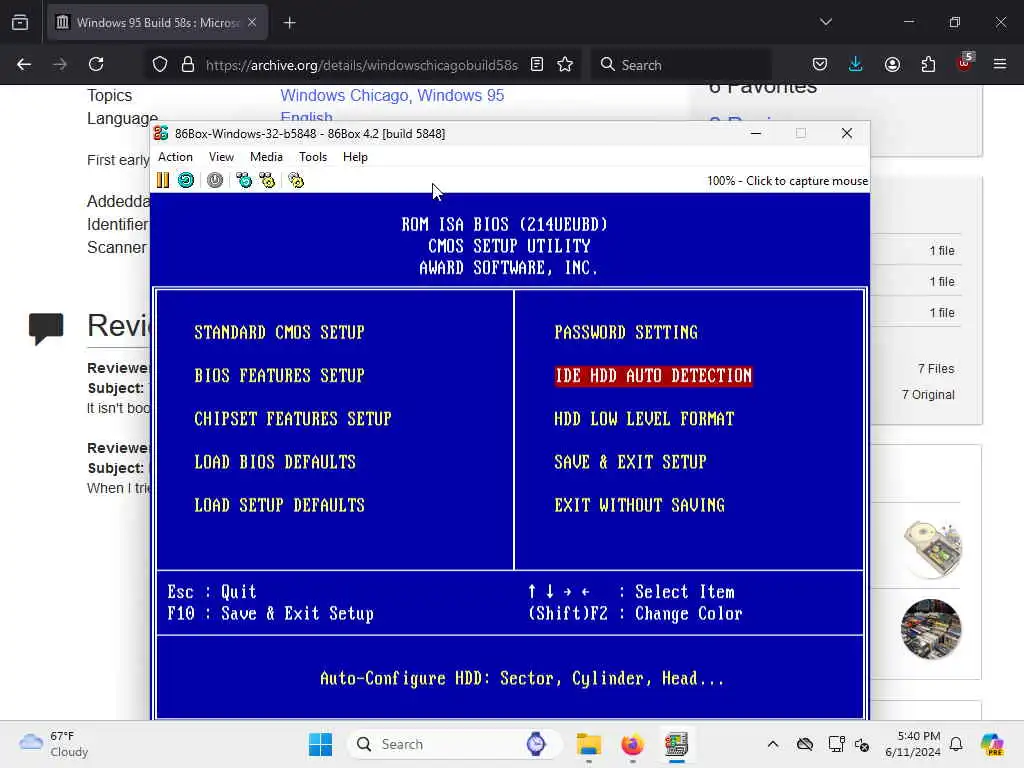Click the first uploader thumbnail on archive page
1024x768 pixels.
click(x=932, y=549)
